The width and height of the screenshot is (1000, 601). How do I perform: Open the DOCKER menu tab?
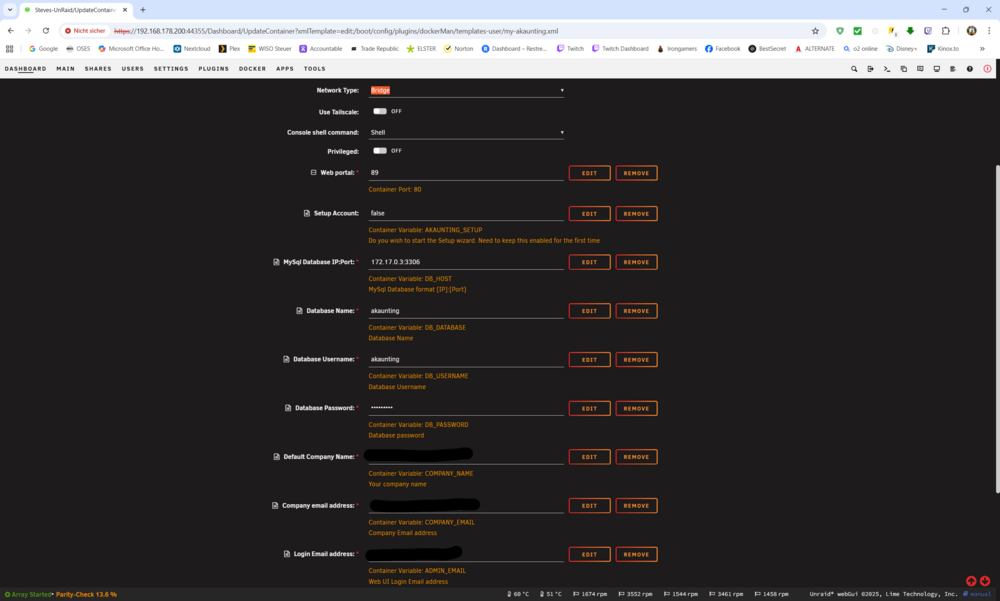point(253,69)
